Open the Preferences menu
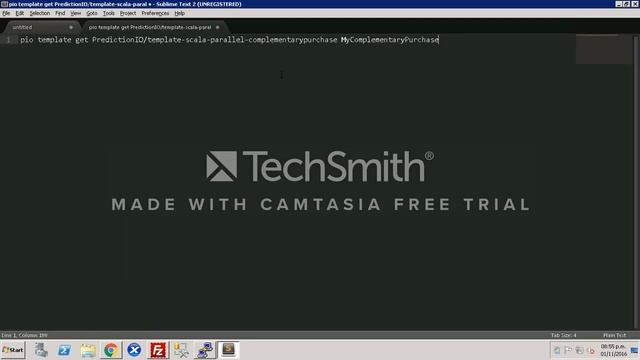Viewport: 640px width, 360px height. click(x=155, y=13)
